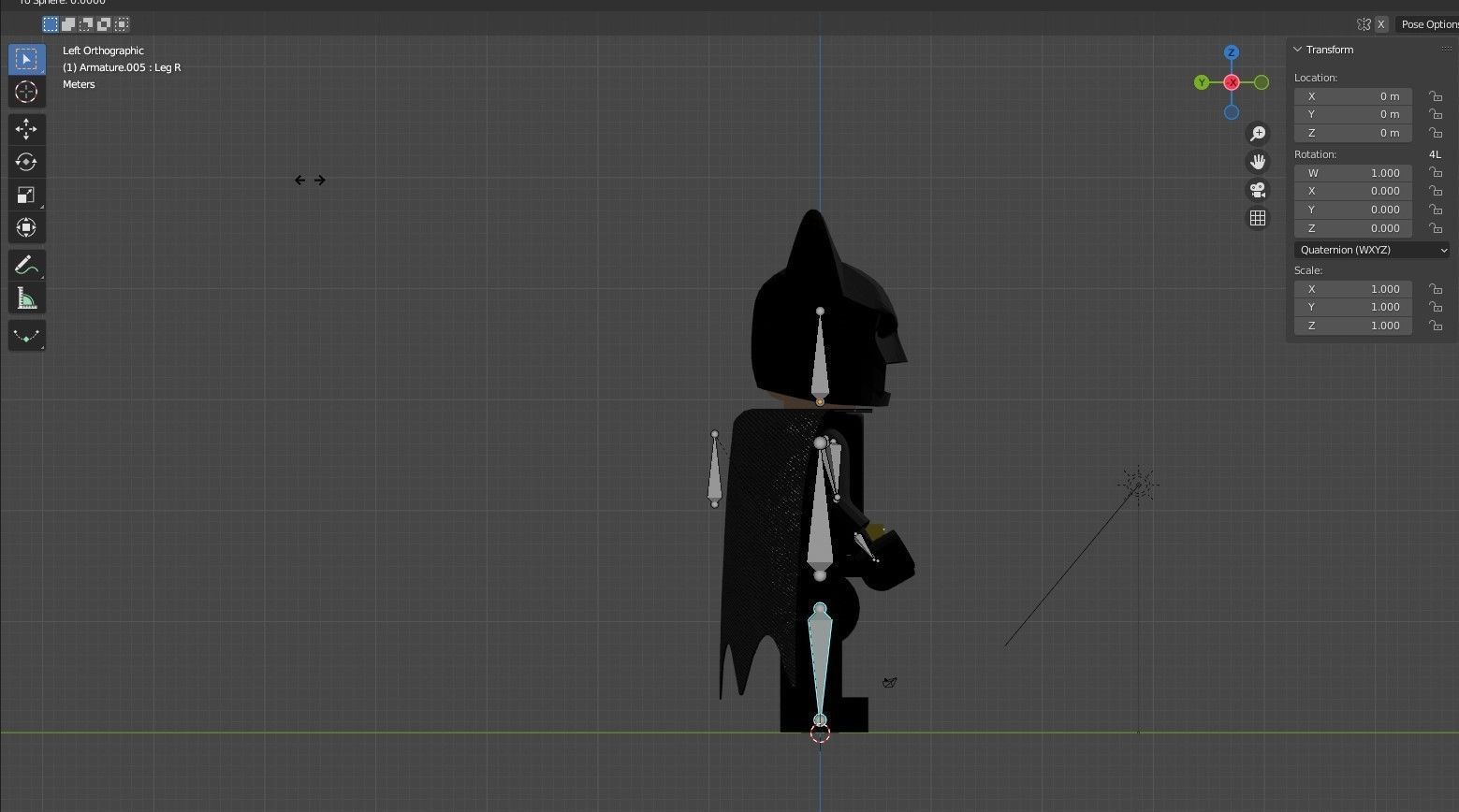Image resolution: width=1459 pixels, height=812 pixels.
Task: Toggle camera view with camera icon
Action: pos(1258,190)
